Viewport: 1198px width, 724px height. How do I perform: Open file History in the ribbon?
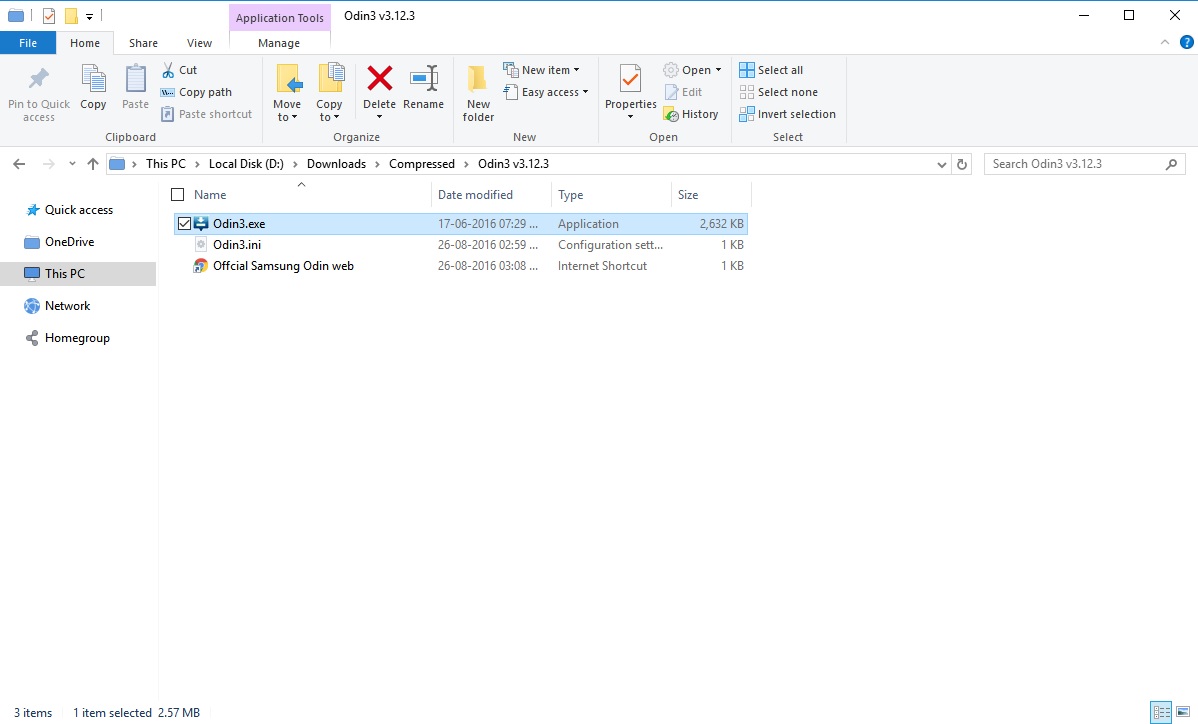691,115
